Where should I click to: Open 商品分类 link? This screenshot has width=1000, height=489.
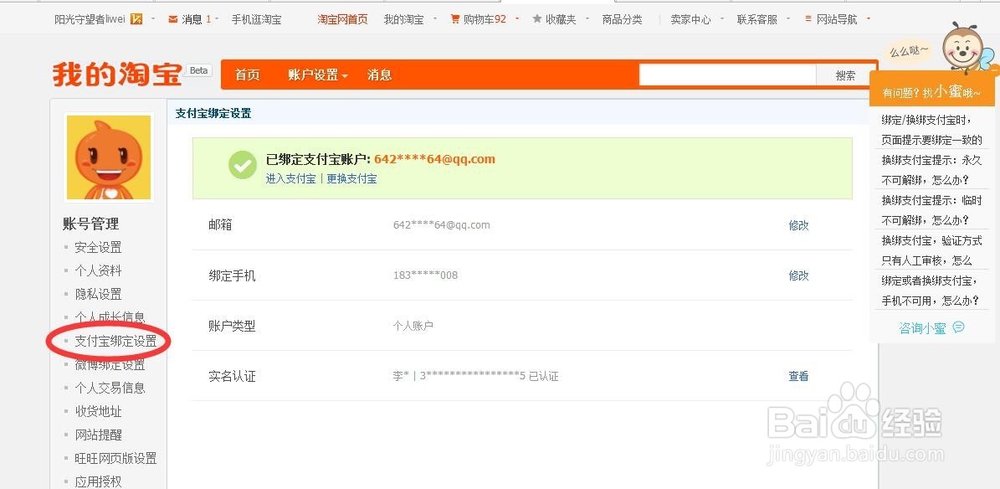tap(622, 19)
